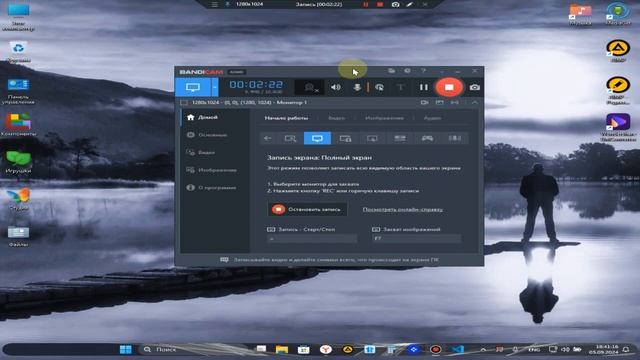
Task: Toggle the speaker sound icon
Action: (336, 87)
